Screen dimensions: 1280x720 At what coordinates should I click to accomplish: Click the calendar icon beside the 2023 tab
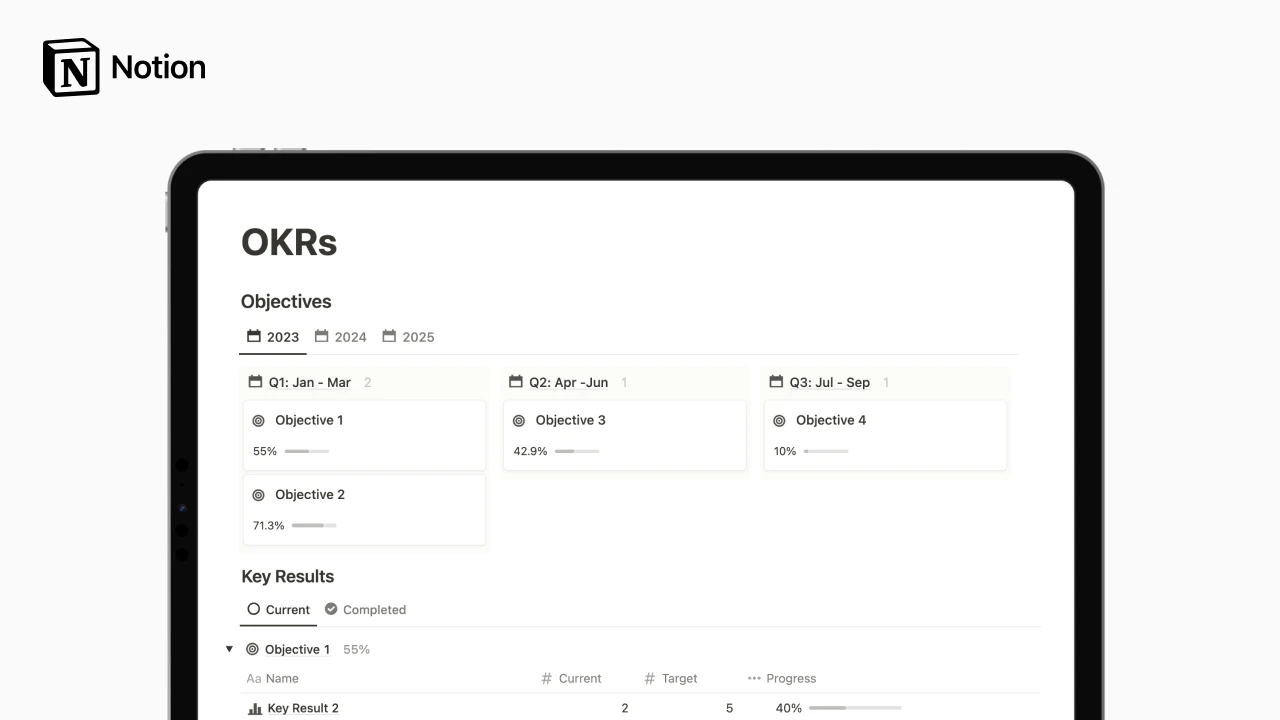(x=252, y=336)
